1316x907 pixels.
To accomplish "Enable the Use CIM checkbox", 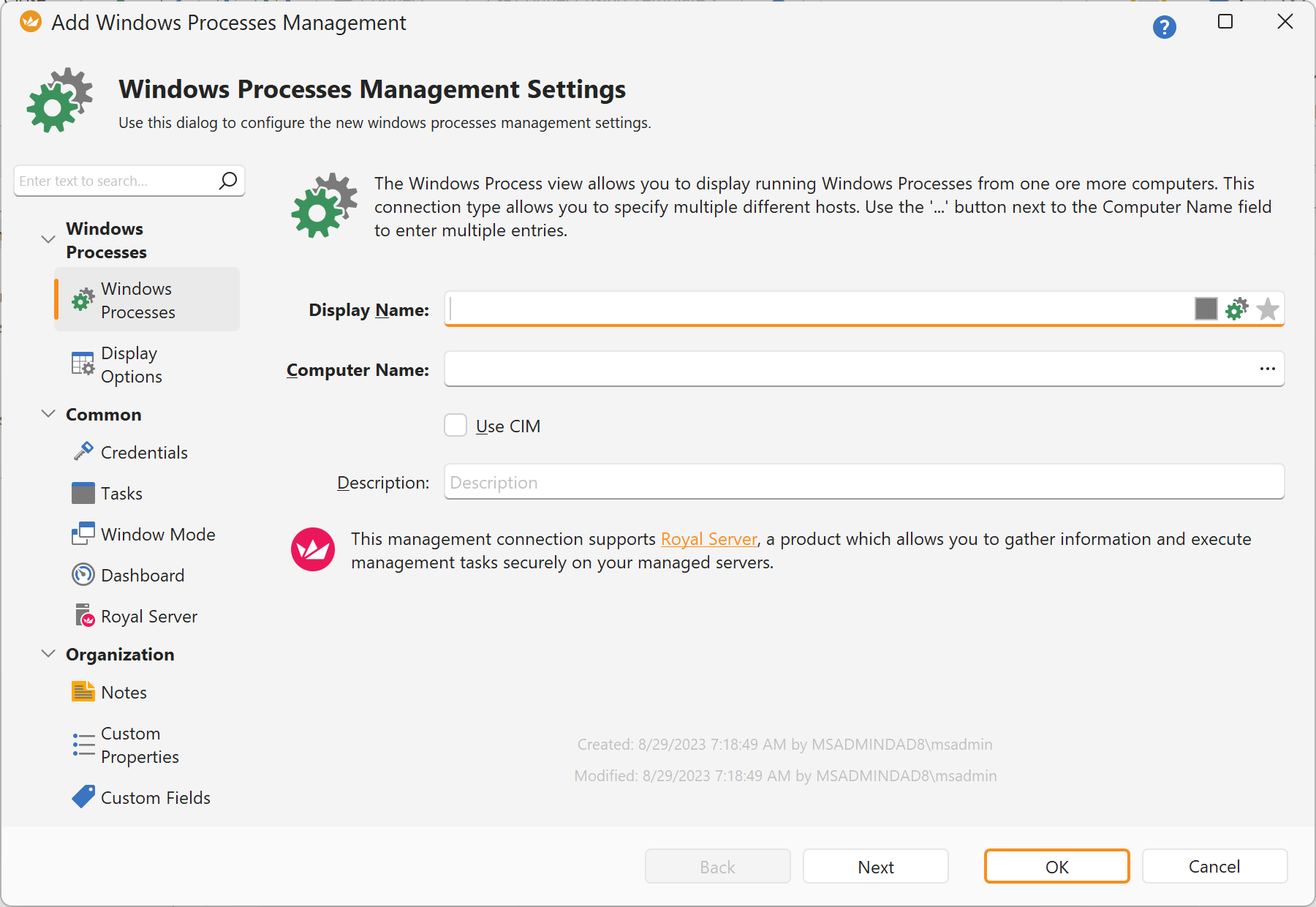I will 455,425.
